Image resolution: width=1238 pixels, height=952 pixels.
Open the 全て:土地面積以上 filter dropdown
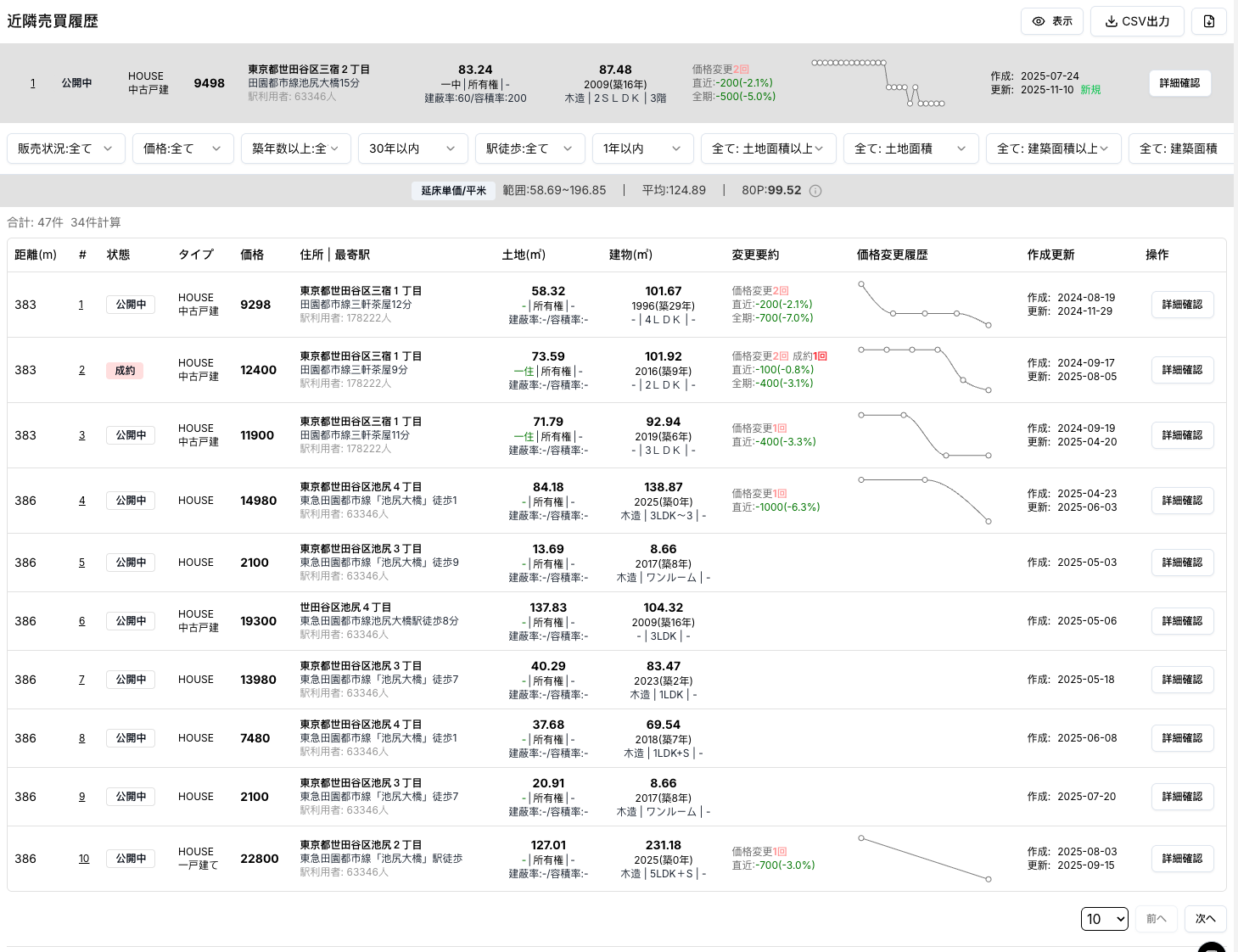click(768, 148)
